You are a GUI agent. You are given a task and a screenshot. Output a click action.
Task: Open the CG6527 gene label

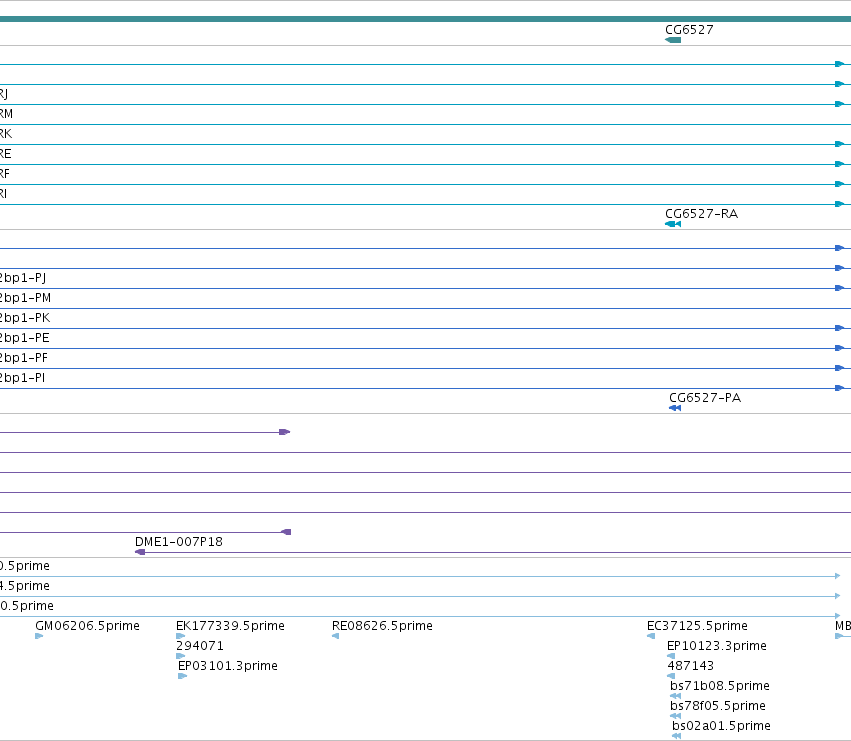click(689, 30)
